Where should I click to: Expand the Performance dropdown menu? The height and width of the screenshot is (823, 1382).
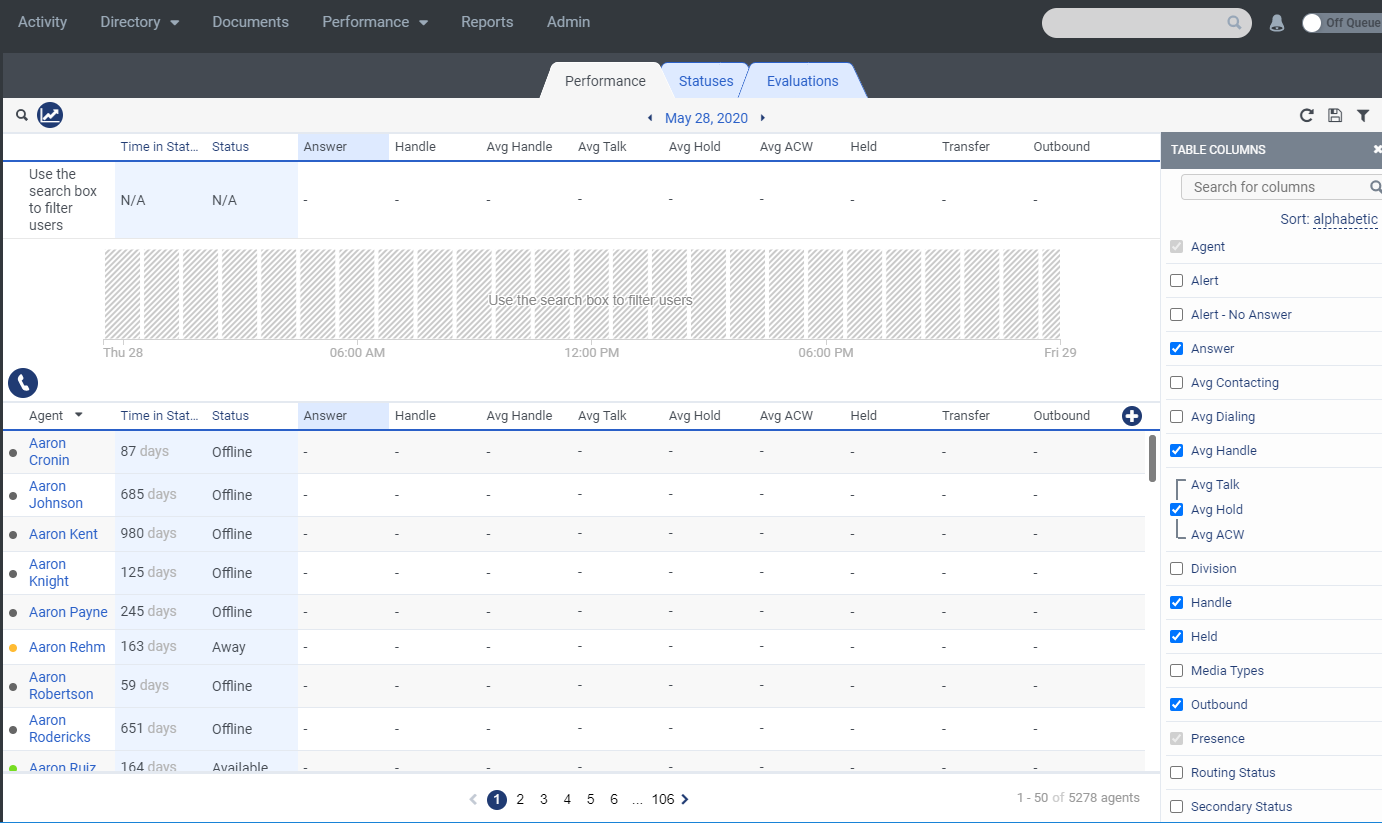click(x=375, y=22)
